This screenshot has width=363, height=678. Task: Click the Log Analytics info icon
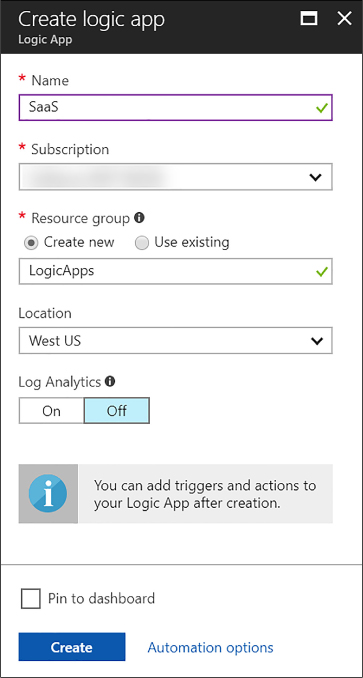click(111, 381)
